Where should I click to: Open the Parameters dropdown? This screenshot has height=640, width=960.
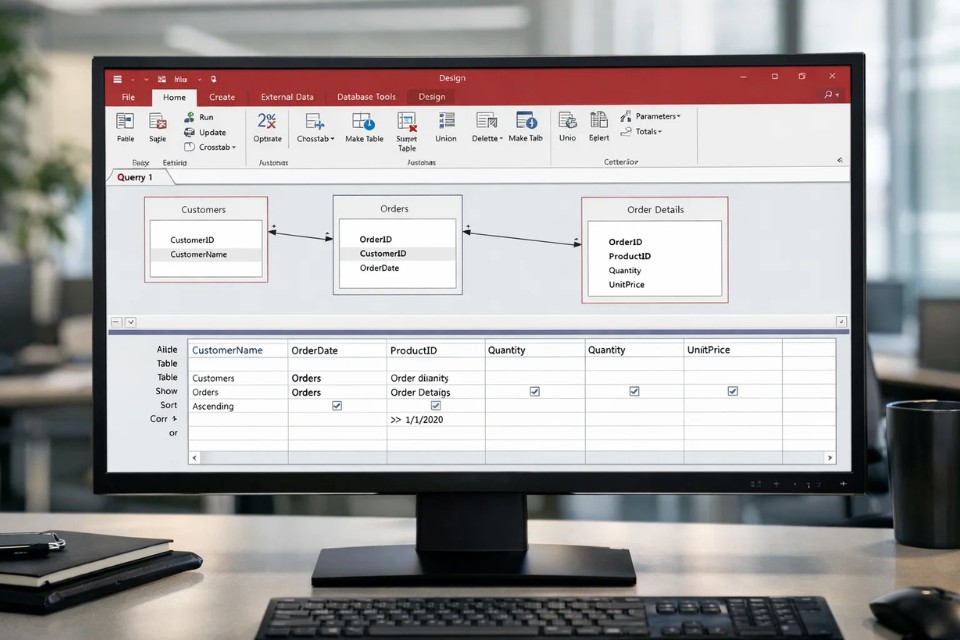coord(651,116)
